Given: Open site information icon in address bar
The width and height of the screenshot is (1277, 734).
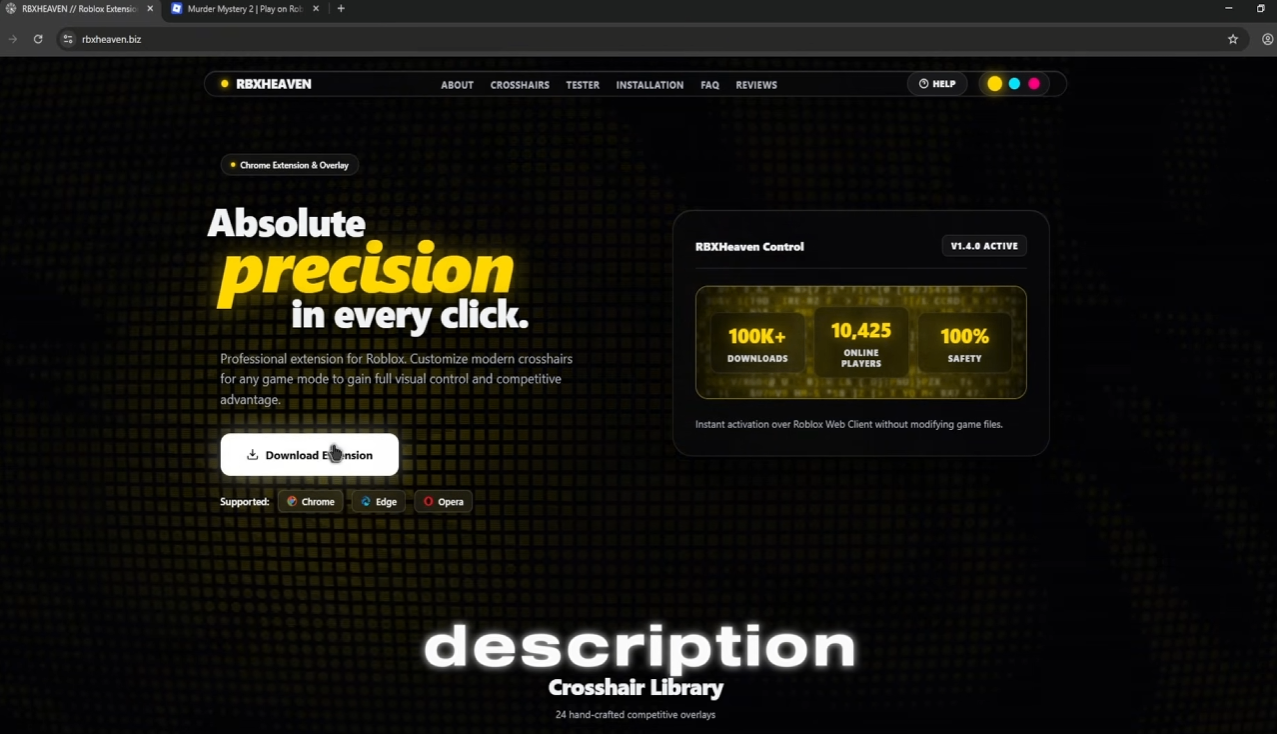Looking at the screenshot, I should pos(68,39).
